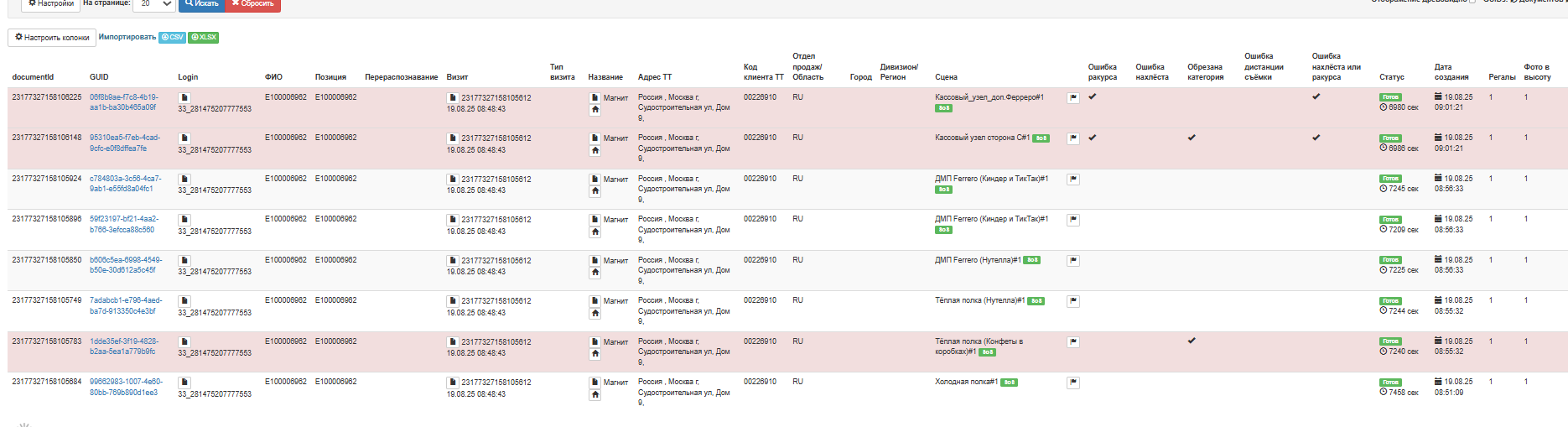The height and width of the screenshot is (427, 1568).
Task: Click home icon in Тёплая полка (Конфеты в коробках)#1 row
Action: (x=594, y=354)
